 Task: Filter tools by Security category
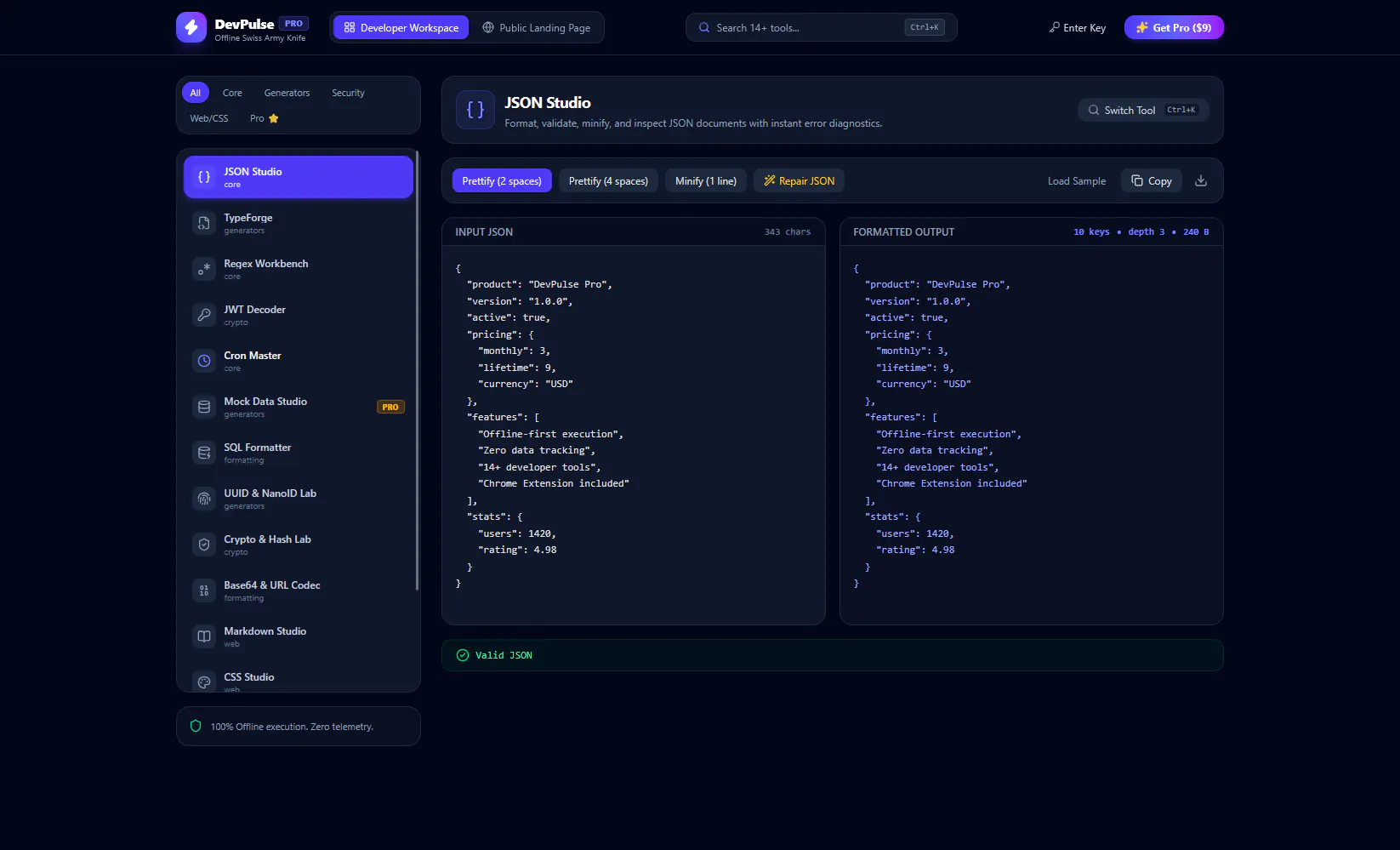(348, 93)
